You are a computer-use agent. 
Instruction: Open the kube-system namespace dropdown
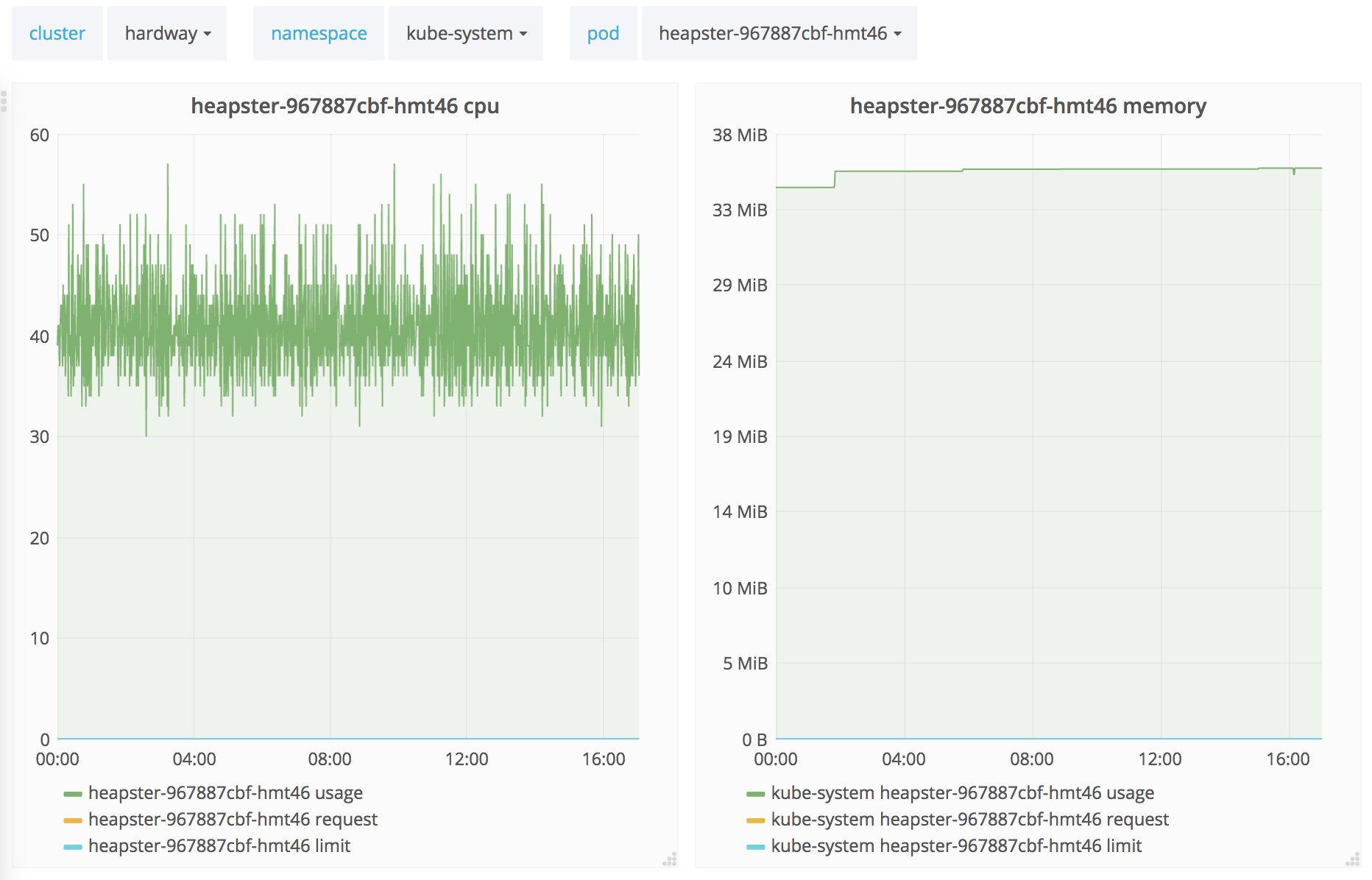click(x=466, y=34)
